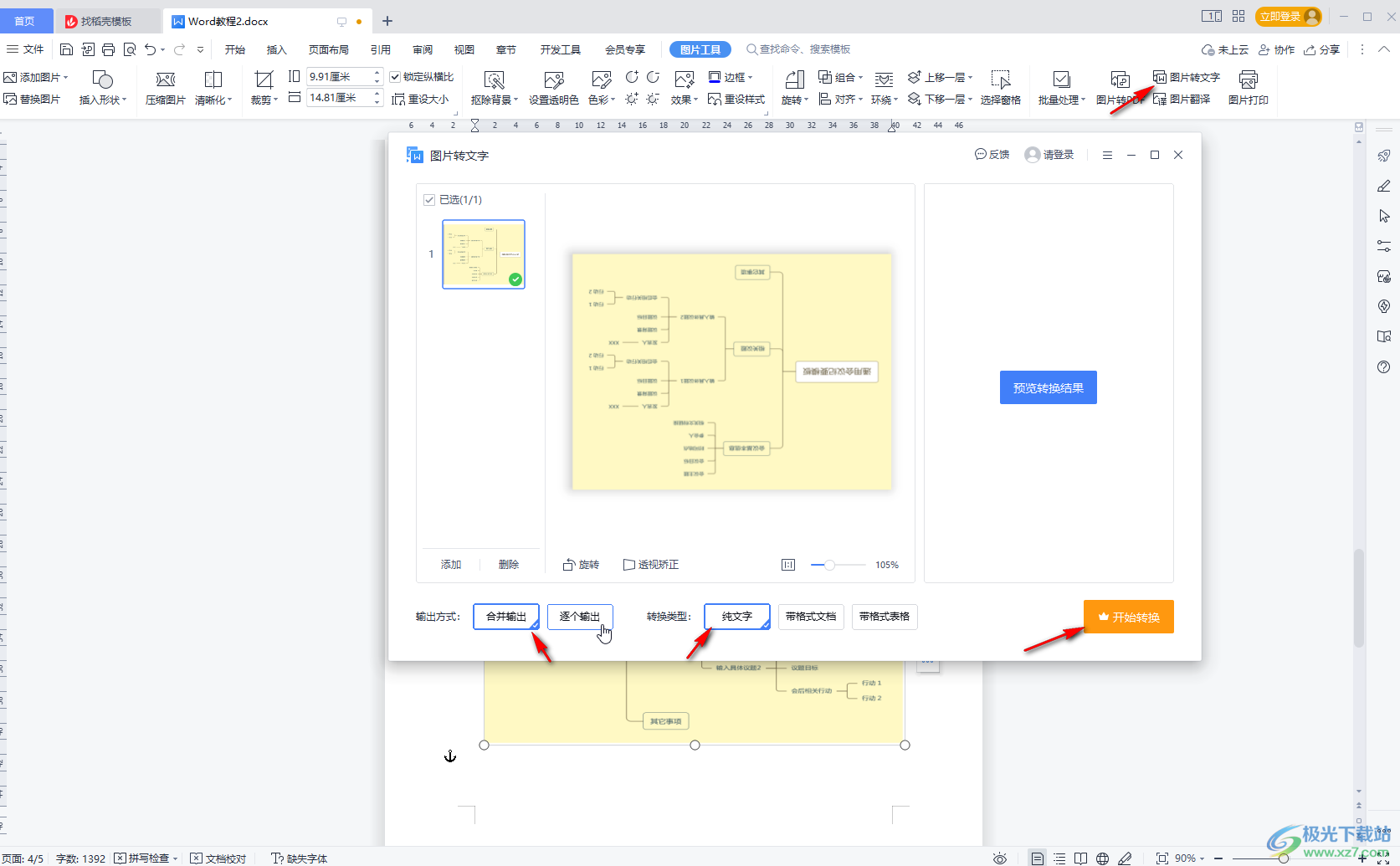Click the 删除 delete button in dialog
Image resolution: width=1400 pixels, height=866 pixels.
509,565
